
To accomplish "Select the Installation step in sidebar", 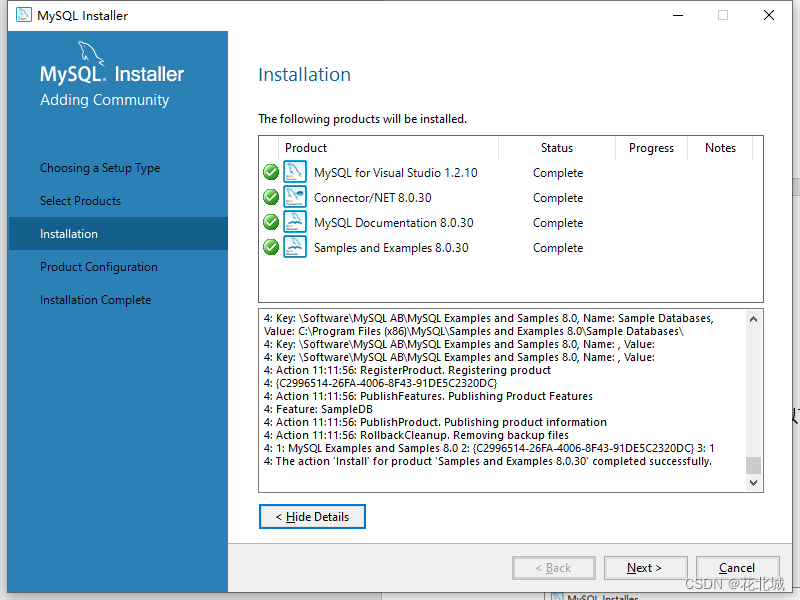I will coord(118,234).
